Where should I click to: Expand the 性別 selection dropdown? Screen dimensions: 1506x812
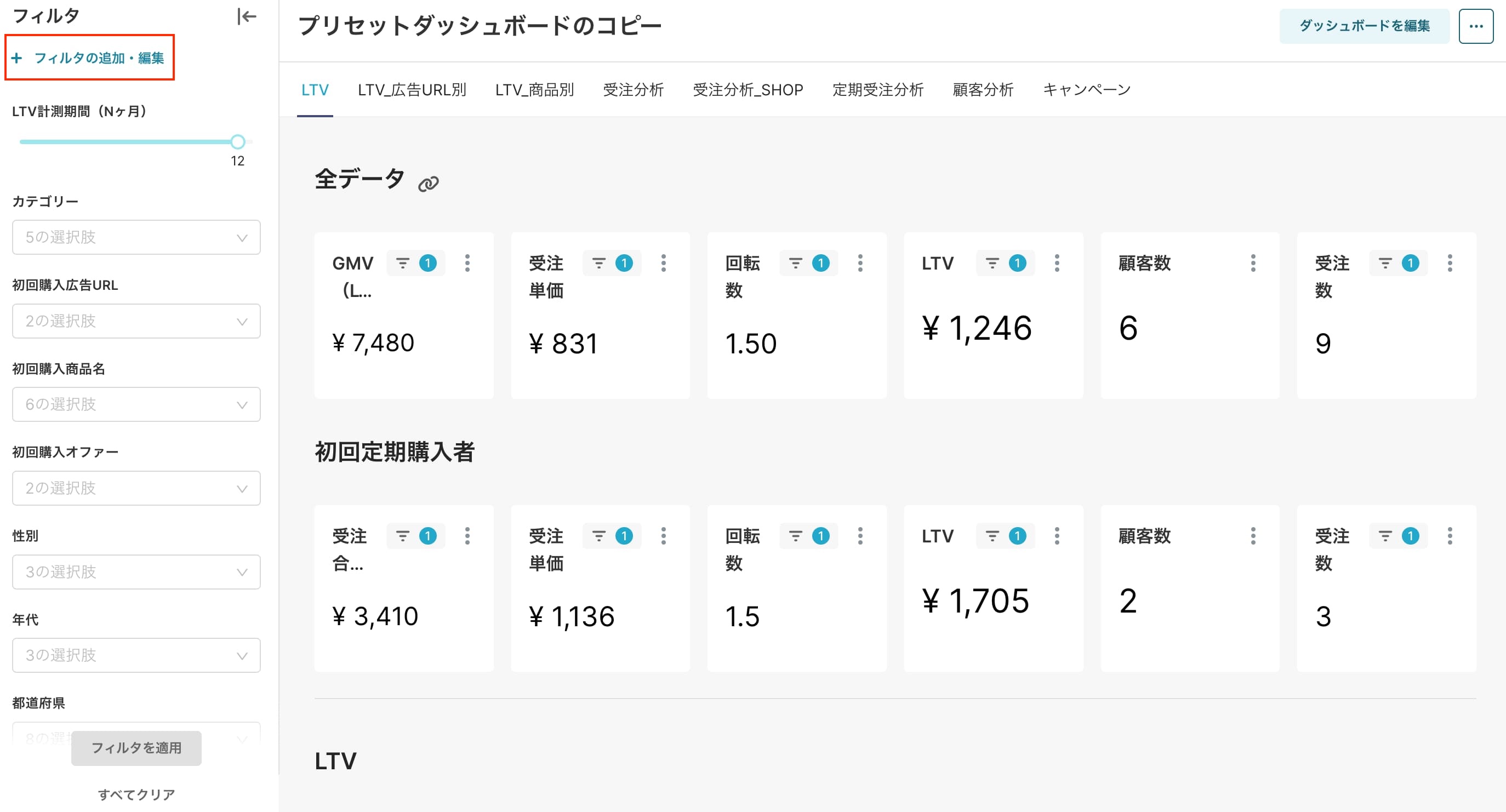pos(136,571)
